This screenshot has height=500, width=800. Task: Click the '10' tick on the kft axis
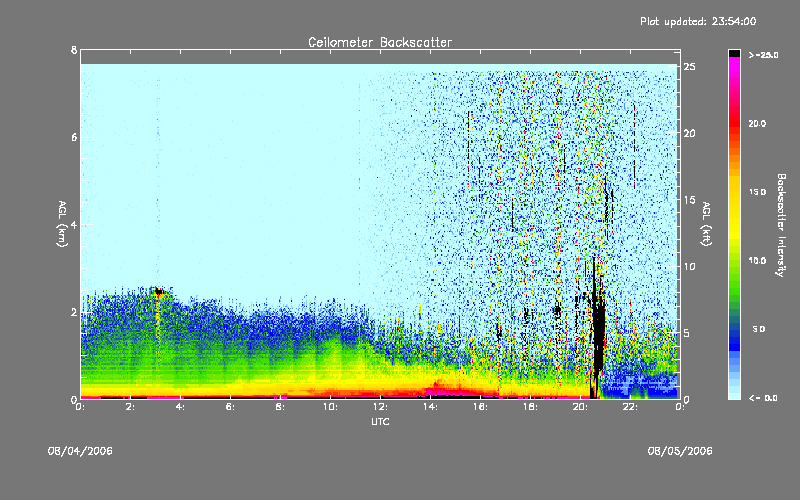click(x=689, y=266)
